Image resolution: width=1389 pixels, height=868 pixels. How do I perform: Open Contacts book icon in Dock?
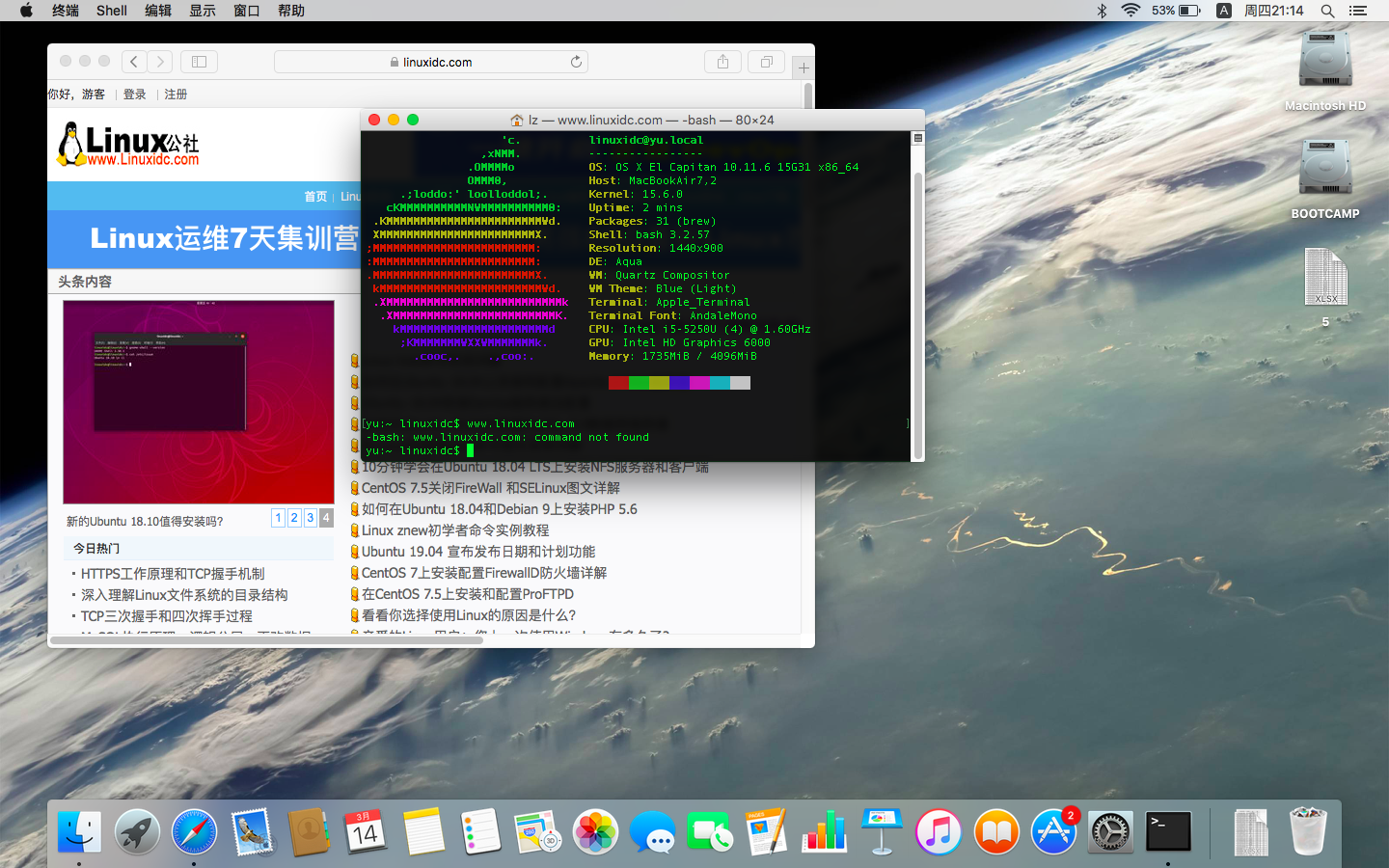[309, 831]
